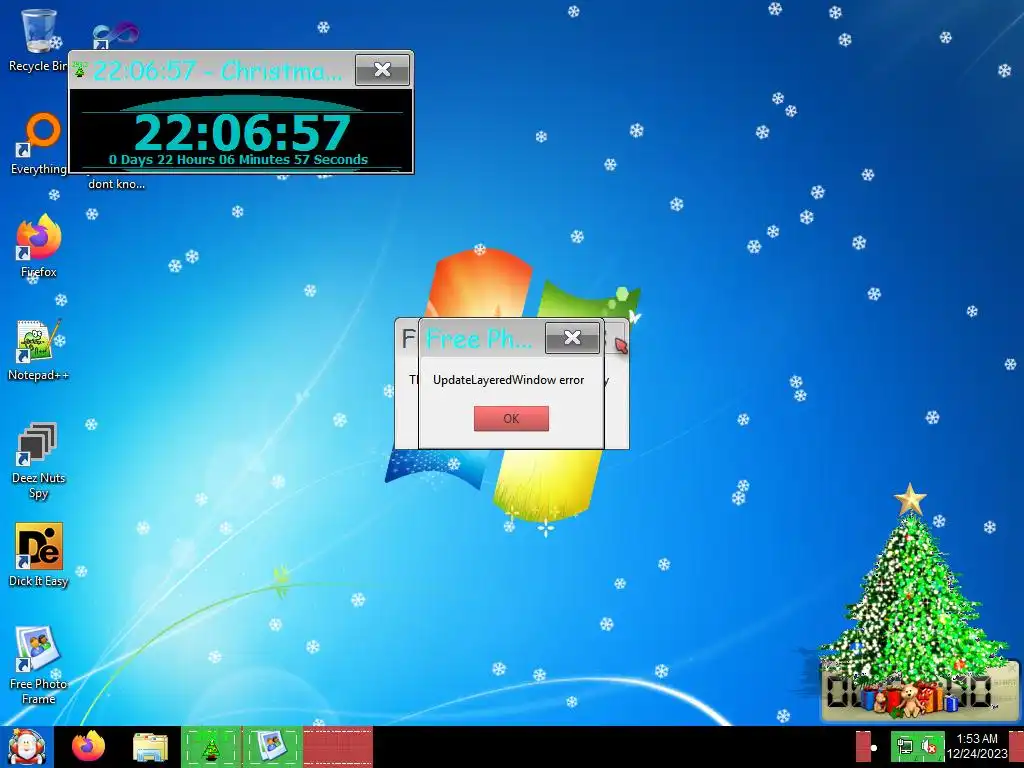Viewport: 1024px width, 768px height.
Task: Click the 'dont kno...' desktop icon label
Action: pyautogui.click(x=116, y=184)
